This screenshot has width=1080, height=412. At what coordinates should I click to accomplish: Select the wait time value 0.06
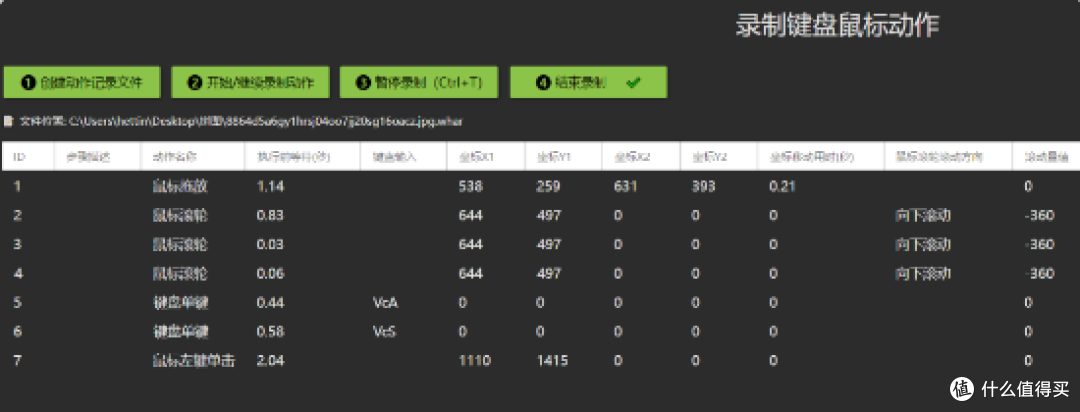pos(270,274)
